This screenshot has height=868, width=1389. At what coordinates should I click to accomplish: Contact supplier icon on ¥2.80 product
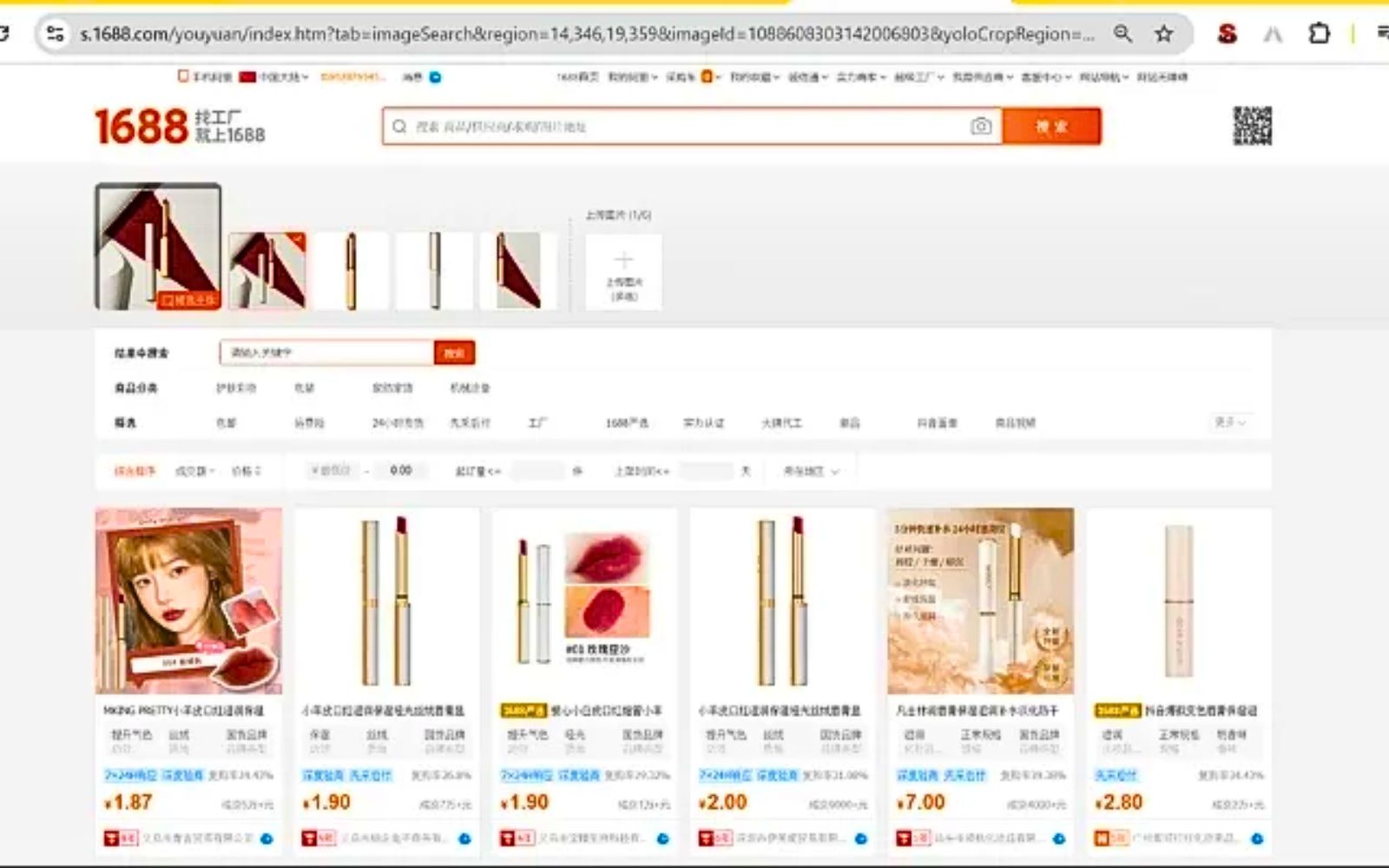[1257, 838]
